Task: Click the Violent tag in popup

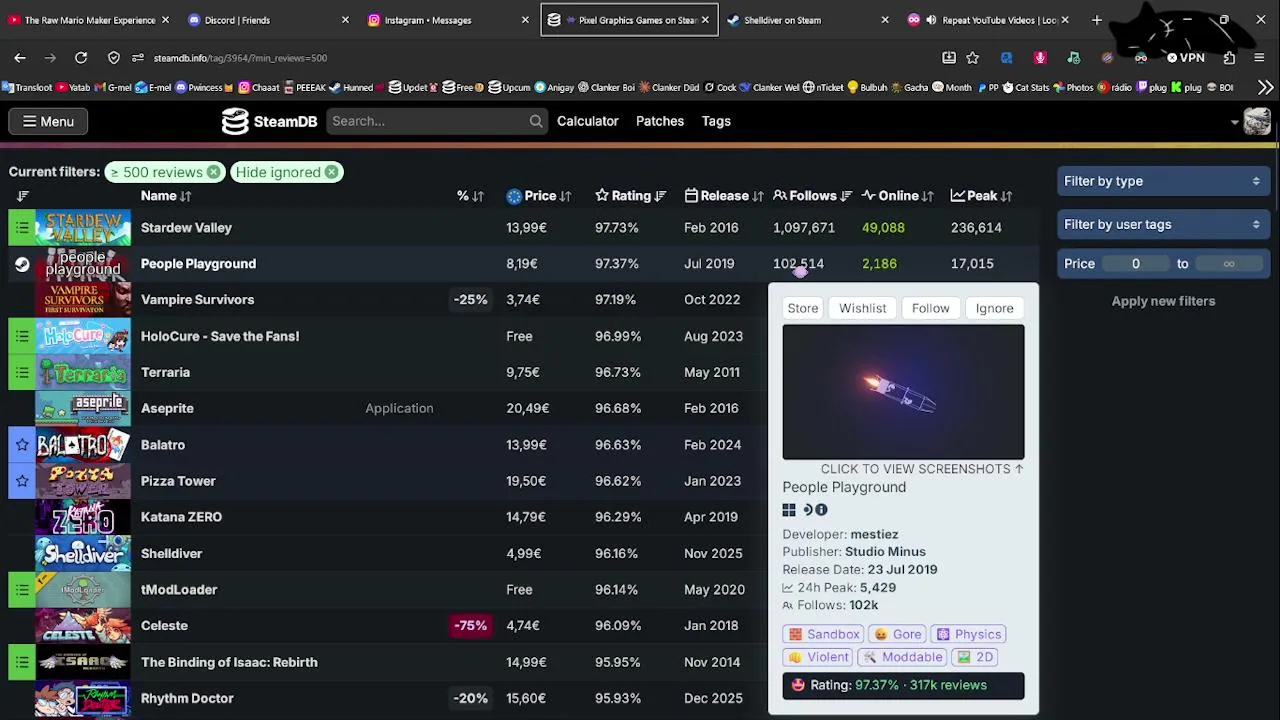Action: [818, 657]
